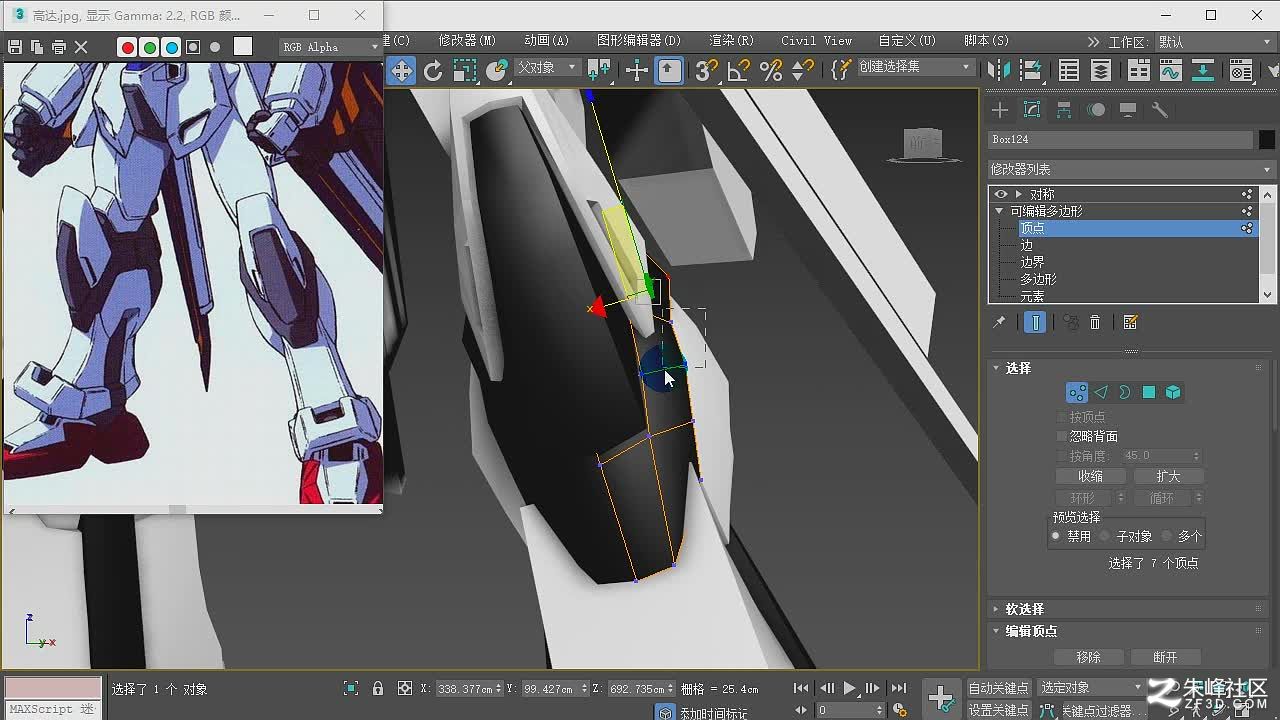1280x720 pixels.
Task: Toggle Spinner Snap icon
Action: pos(802,70)
